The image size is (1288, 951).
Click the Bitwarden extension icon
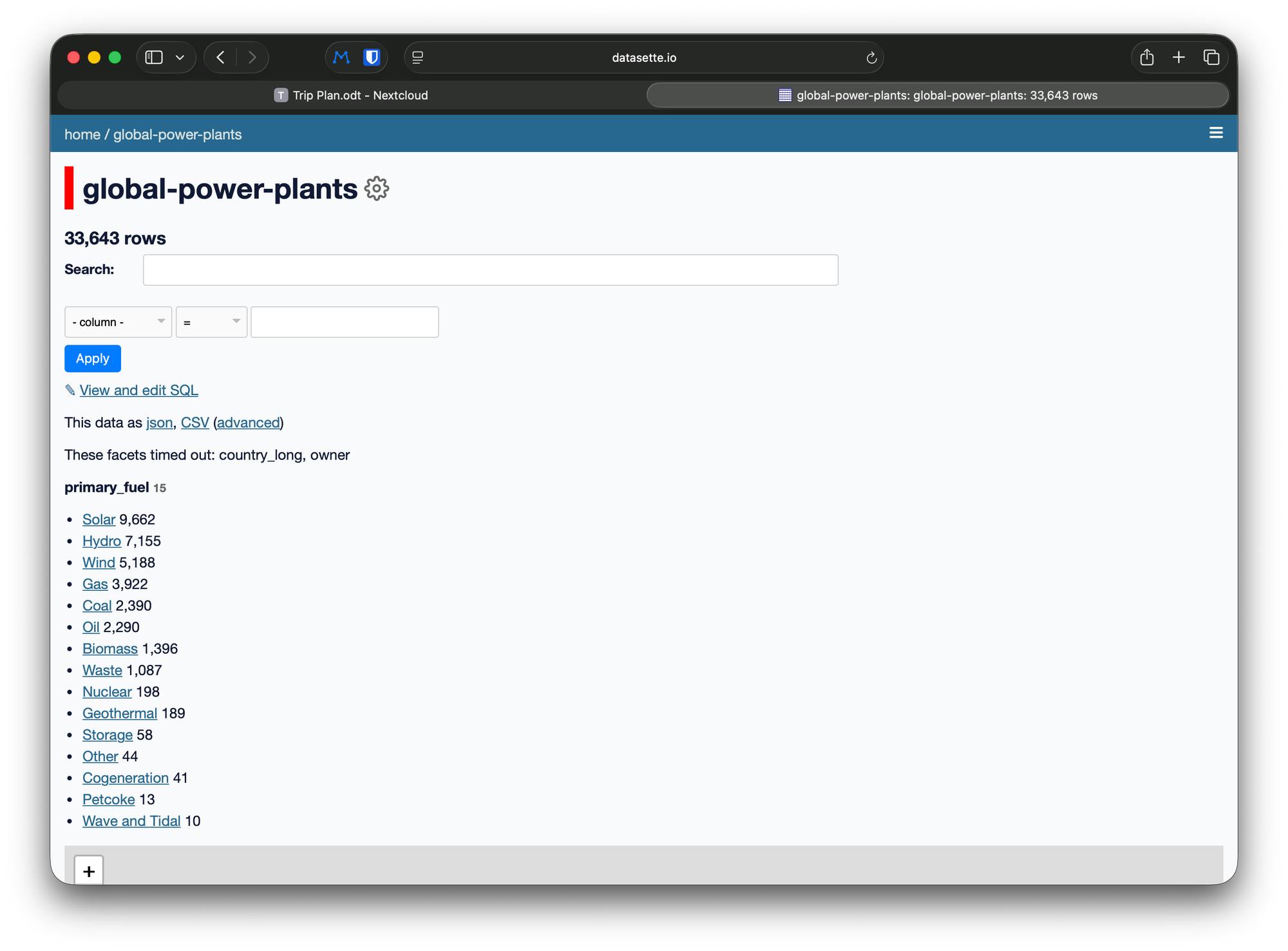(x=372, y=57)
